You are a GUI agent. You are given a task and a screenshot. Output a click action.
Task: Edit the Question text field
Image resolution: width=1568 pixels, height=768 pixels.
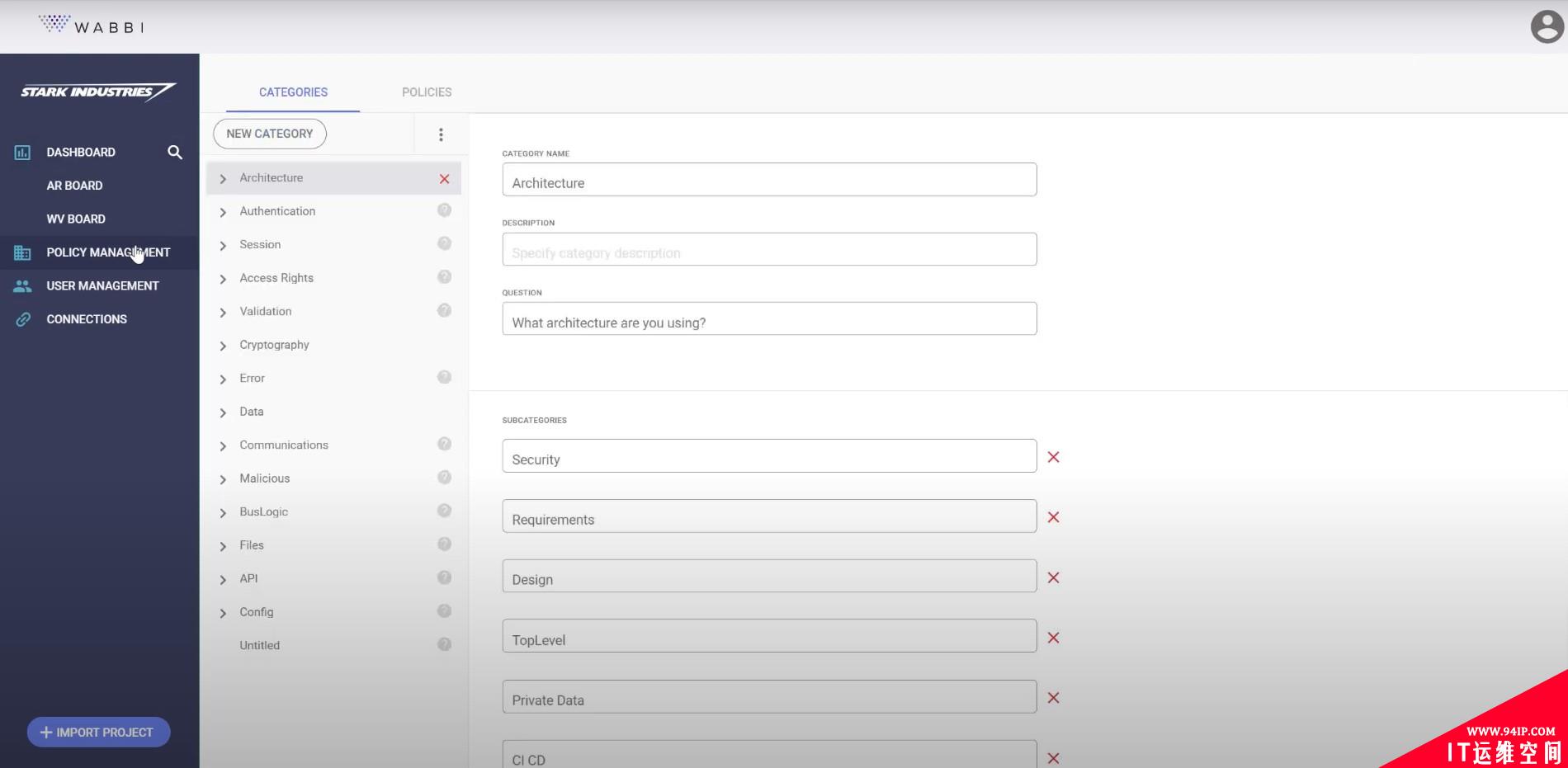coord(768,319)
